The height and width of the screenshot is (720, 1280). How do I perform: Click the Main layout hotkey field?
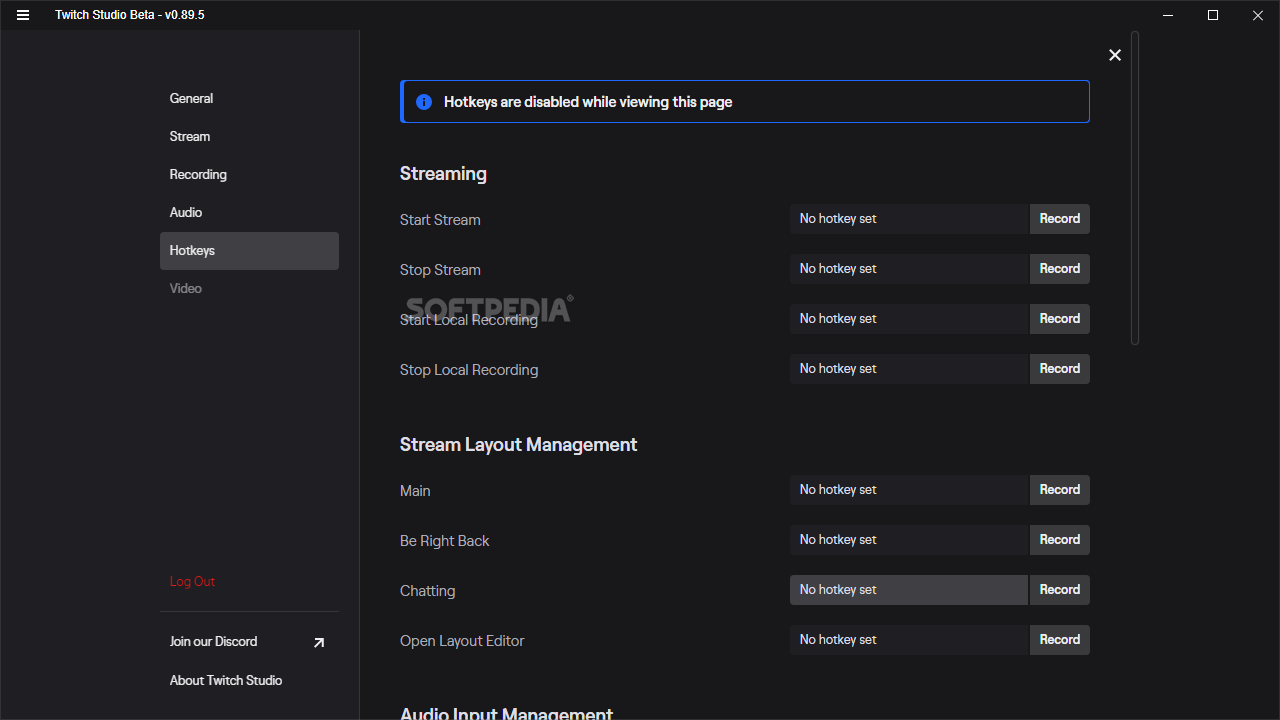pyautogui.click(x=909, y=490)
